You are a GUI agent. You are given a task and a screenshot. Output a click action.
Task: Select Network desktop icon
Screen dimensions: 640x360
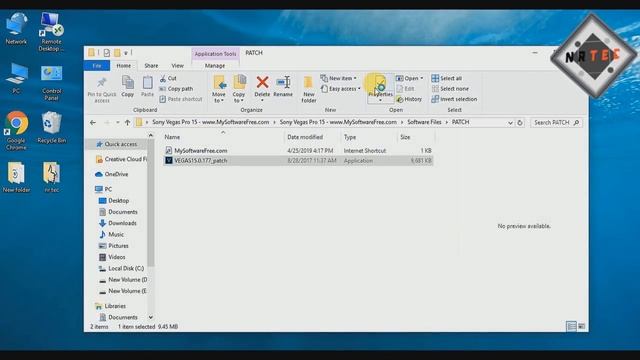coord(16,29)
